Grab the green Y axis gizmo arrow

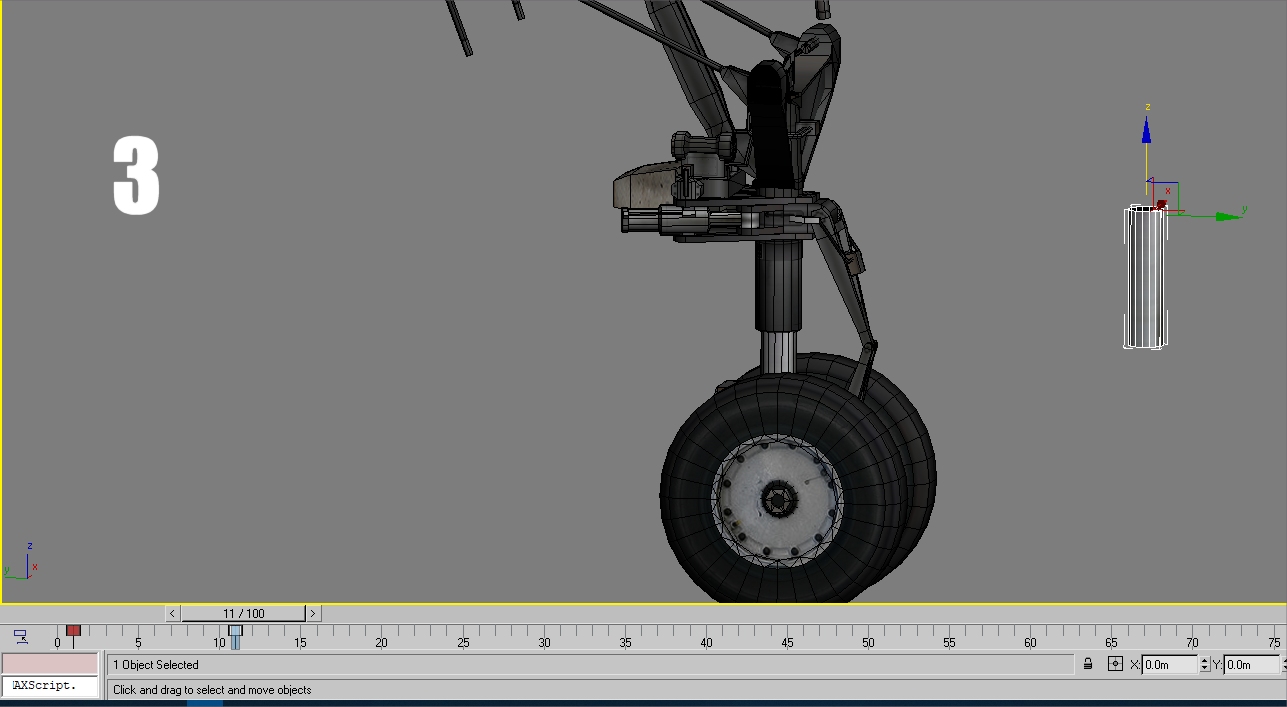[1227, 215]
